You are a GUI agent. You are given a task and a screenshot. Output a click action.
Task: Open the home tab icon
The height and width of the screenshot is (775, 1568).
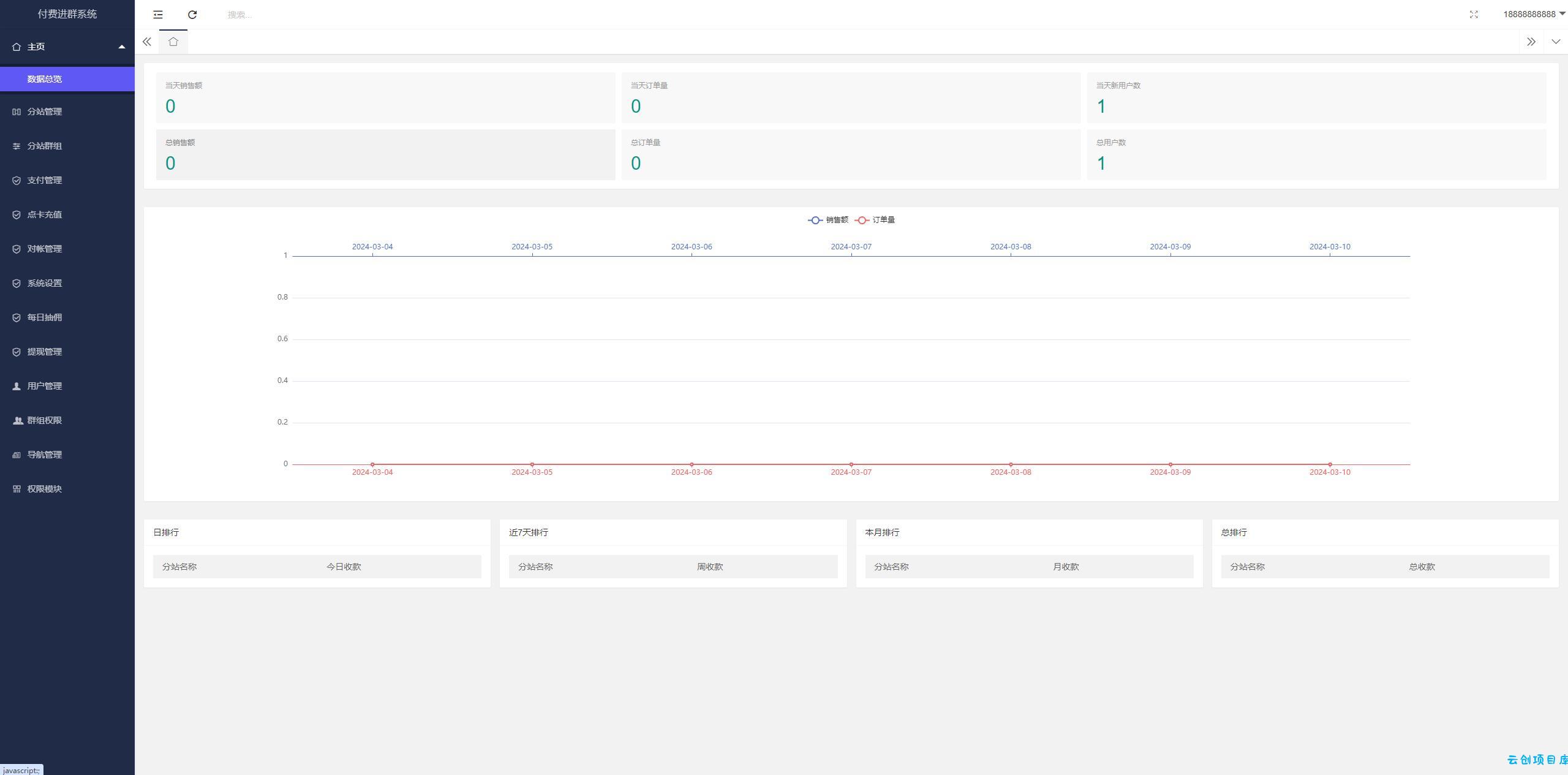pyautogui.click(x=173, y=42)
